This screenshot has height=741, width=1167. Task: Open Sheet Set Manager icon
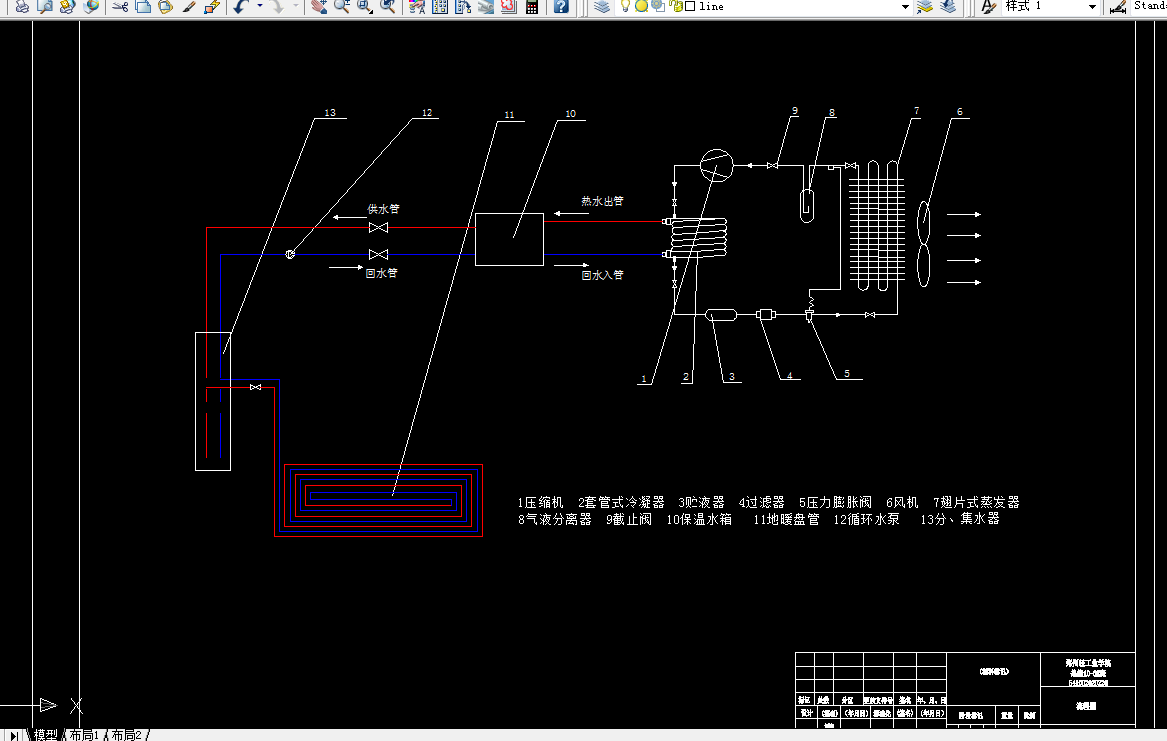(x=486, y=7)
